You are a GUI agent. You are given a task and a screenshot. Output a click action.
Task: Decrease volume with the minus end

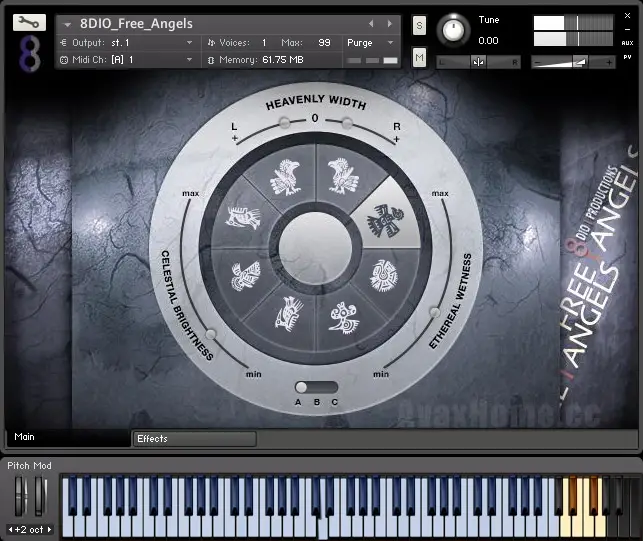[x=537, y=62]
